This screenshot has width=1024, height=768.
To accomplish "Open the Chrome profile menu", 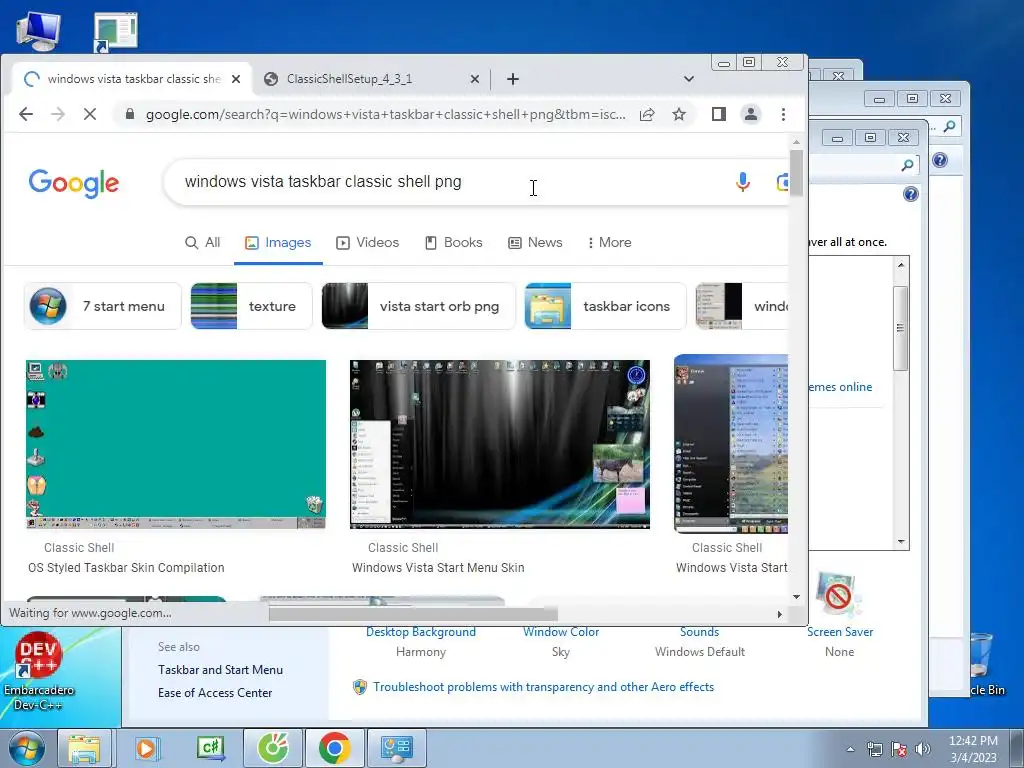I will (x=751, y=114).
